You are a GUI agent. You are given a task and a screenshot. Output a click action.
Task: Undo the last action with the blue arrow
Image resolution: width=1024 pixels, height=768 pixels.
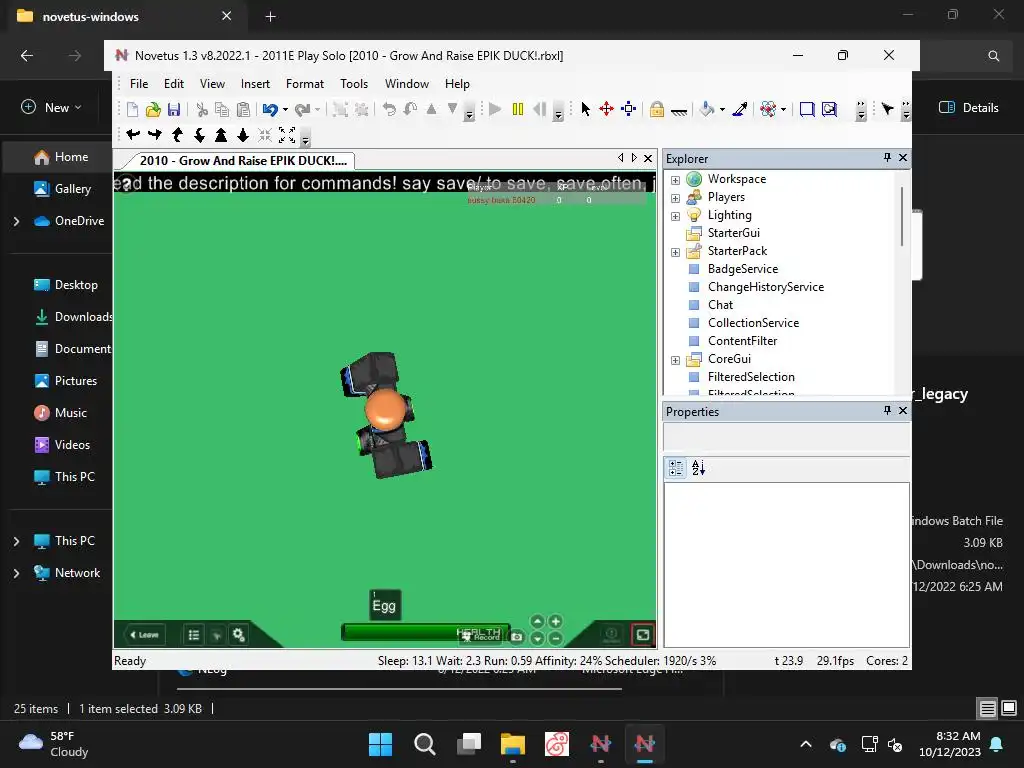270,109
